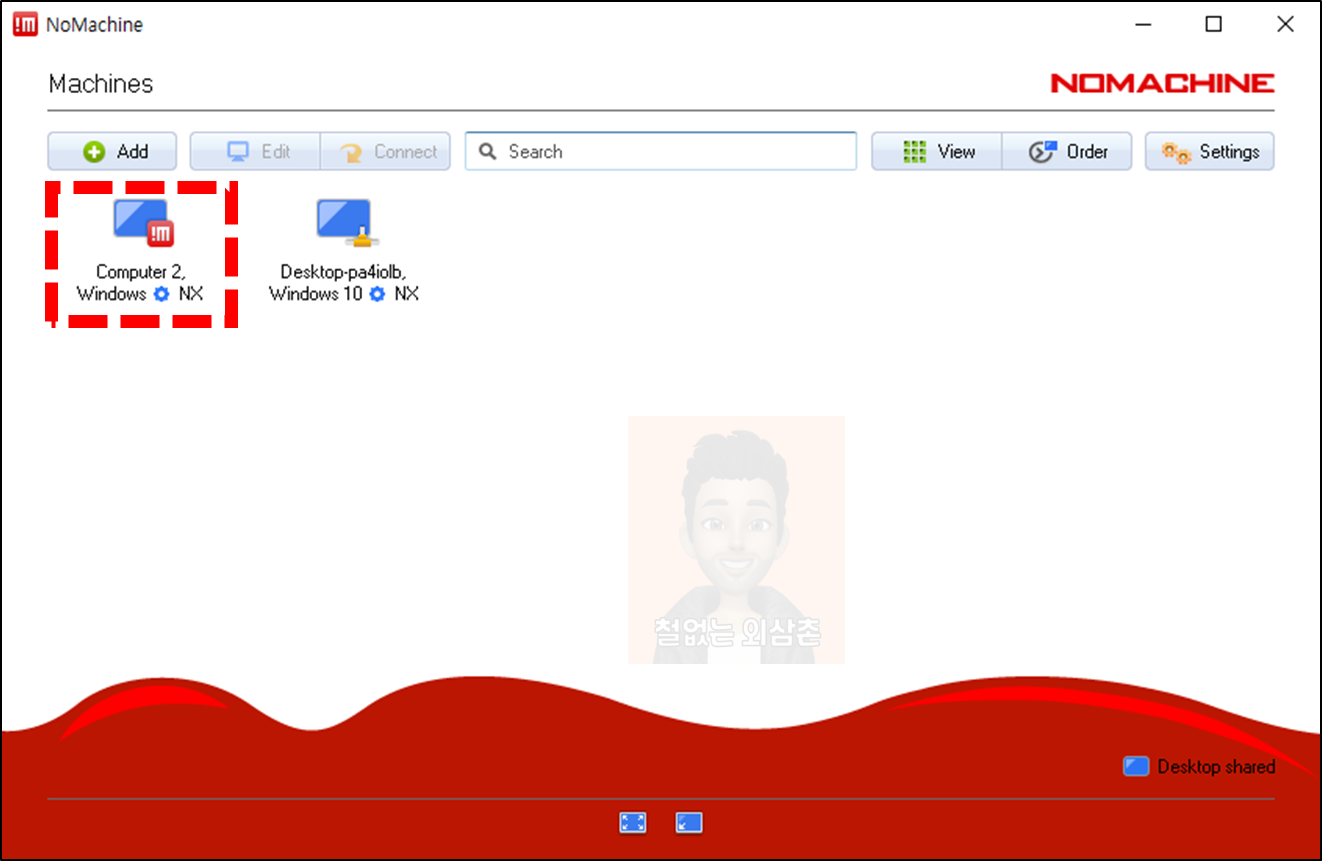Click the Computer 2, Windows label
The image size is (1322, 861).
coord(140,283)
